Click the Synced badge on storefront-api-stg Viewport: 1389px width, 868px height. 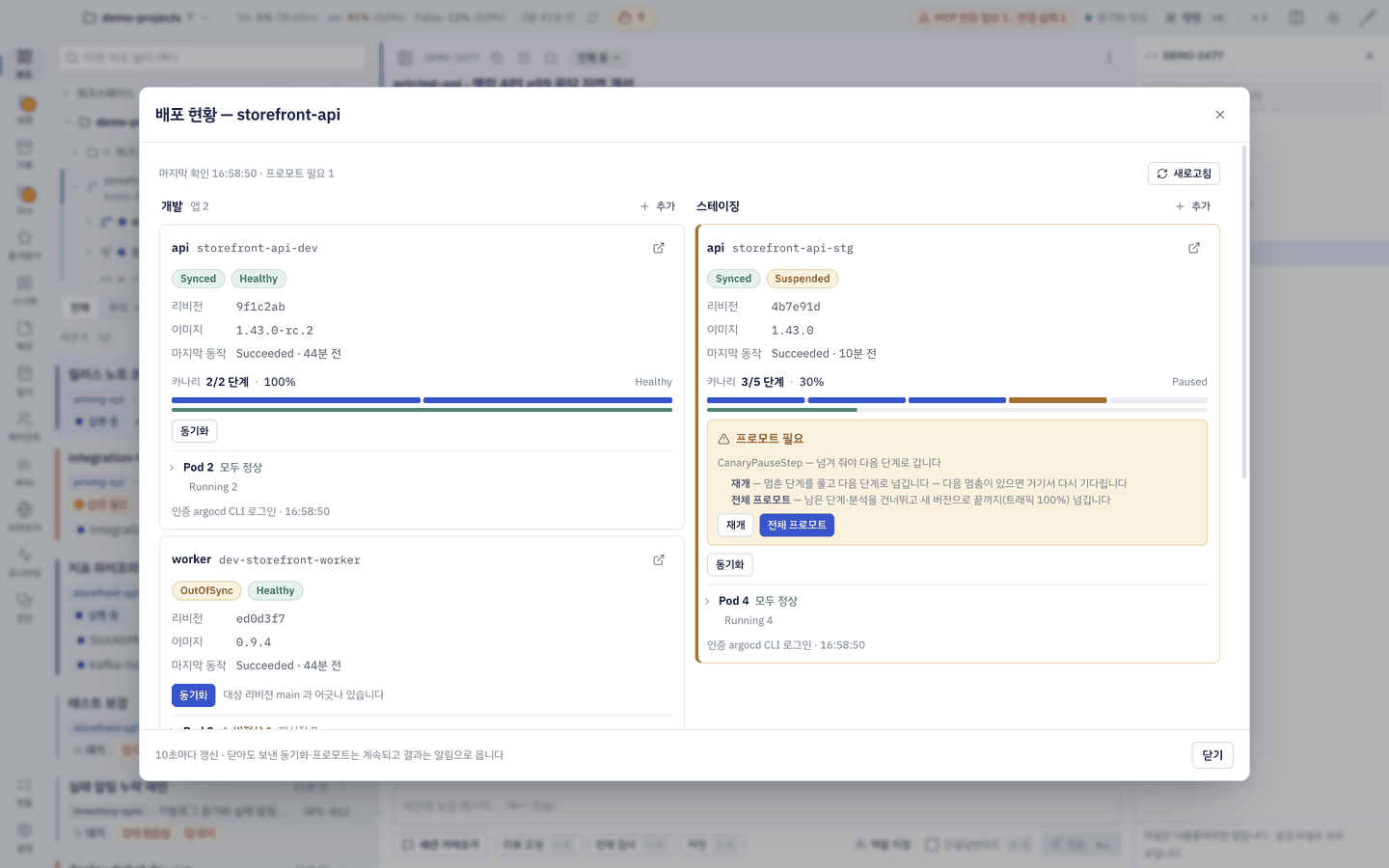[x=733, y=279]
